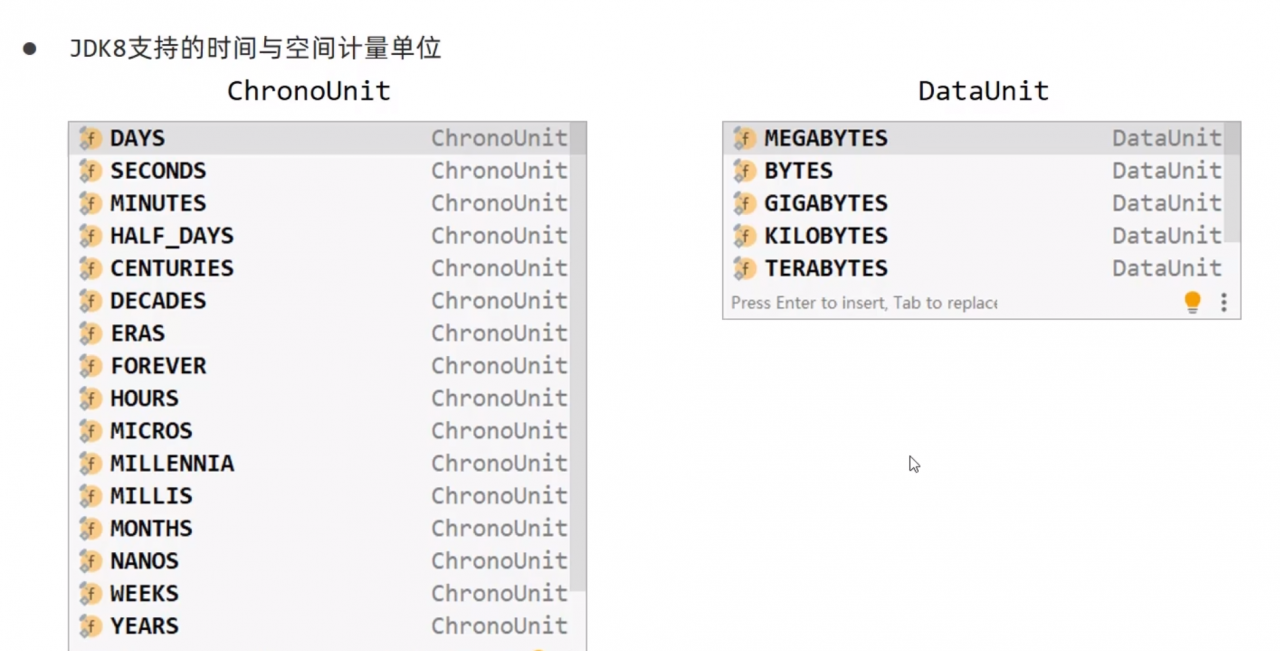Click the field icon beside HALF_DAYS
Viewport: 1280px width, 651px height.
pyautogui.click(x=91, y=236)
